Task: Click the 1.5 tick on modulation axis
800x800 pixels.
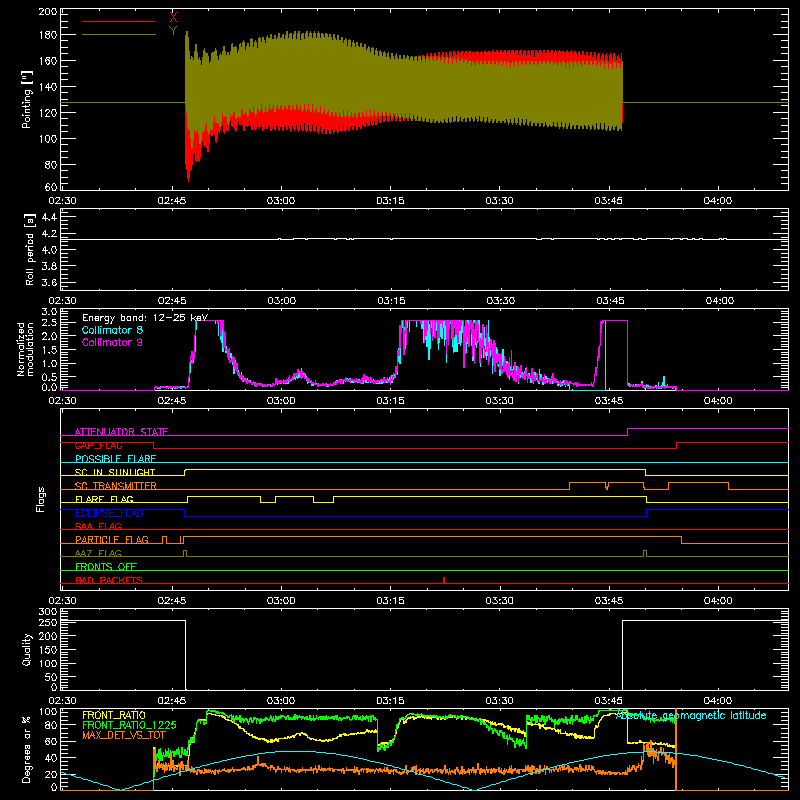Action: [49, 349]
